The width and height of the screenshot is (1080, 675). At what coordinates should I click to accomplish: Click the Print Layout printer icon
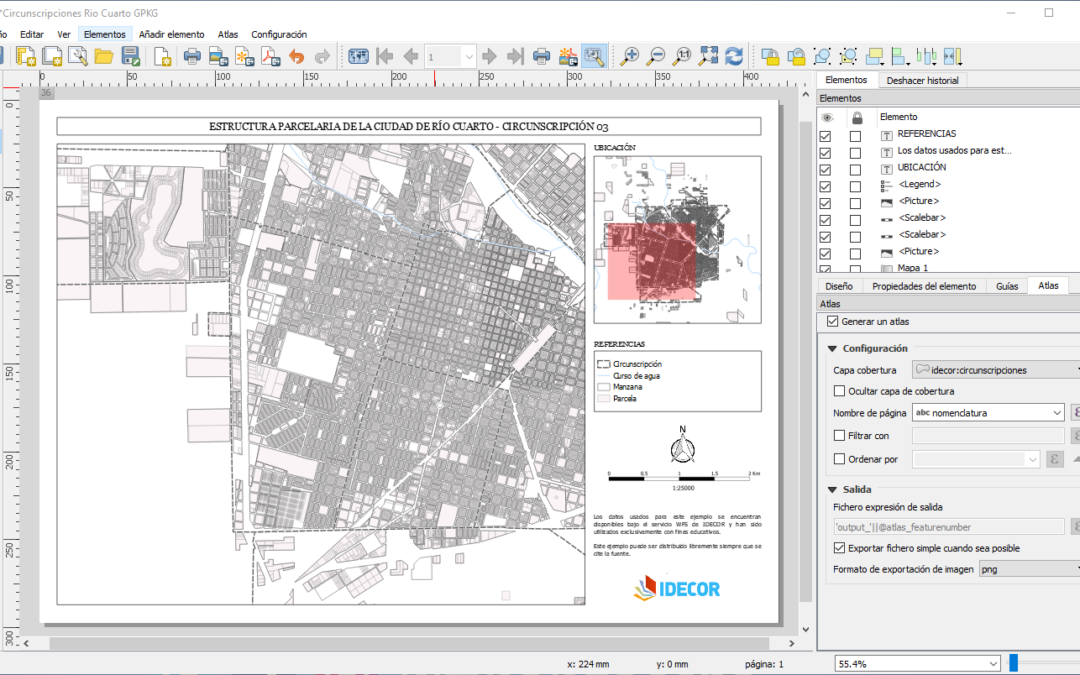point(192,56)
